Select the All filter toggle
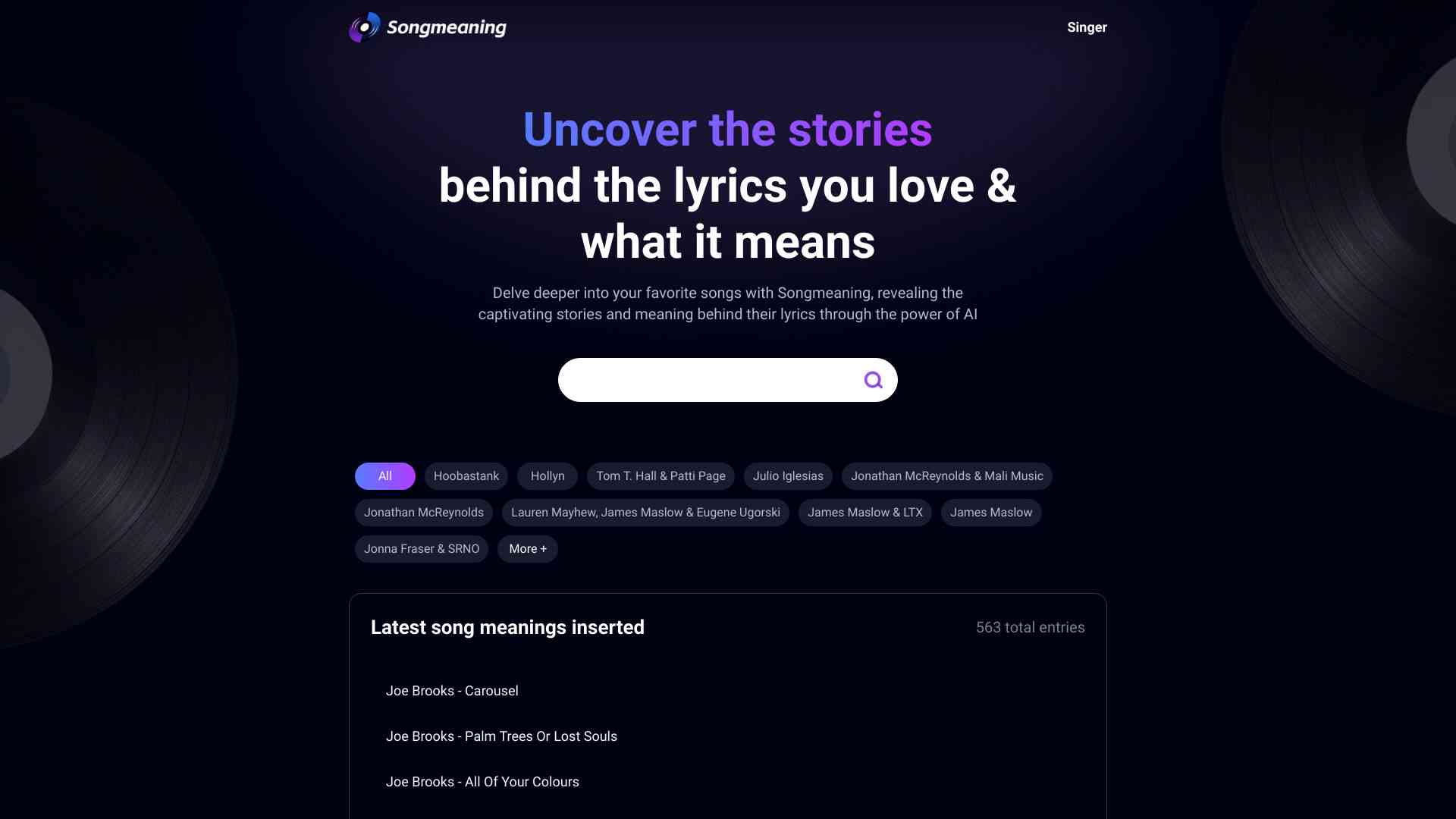 [385, 476]
